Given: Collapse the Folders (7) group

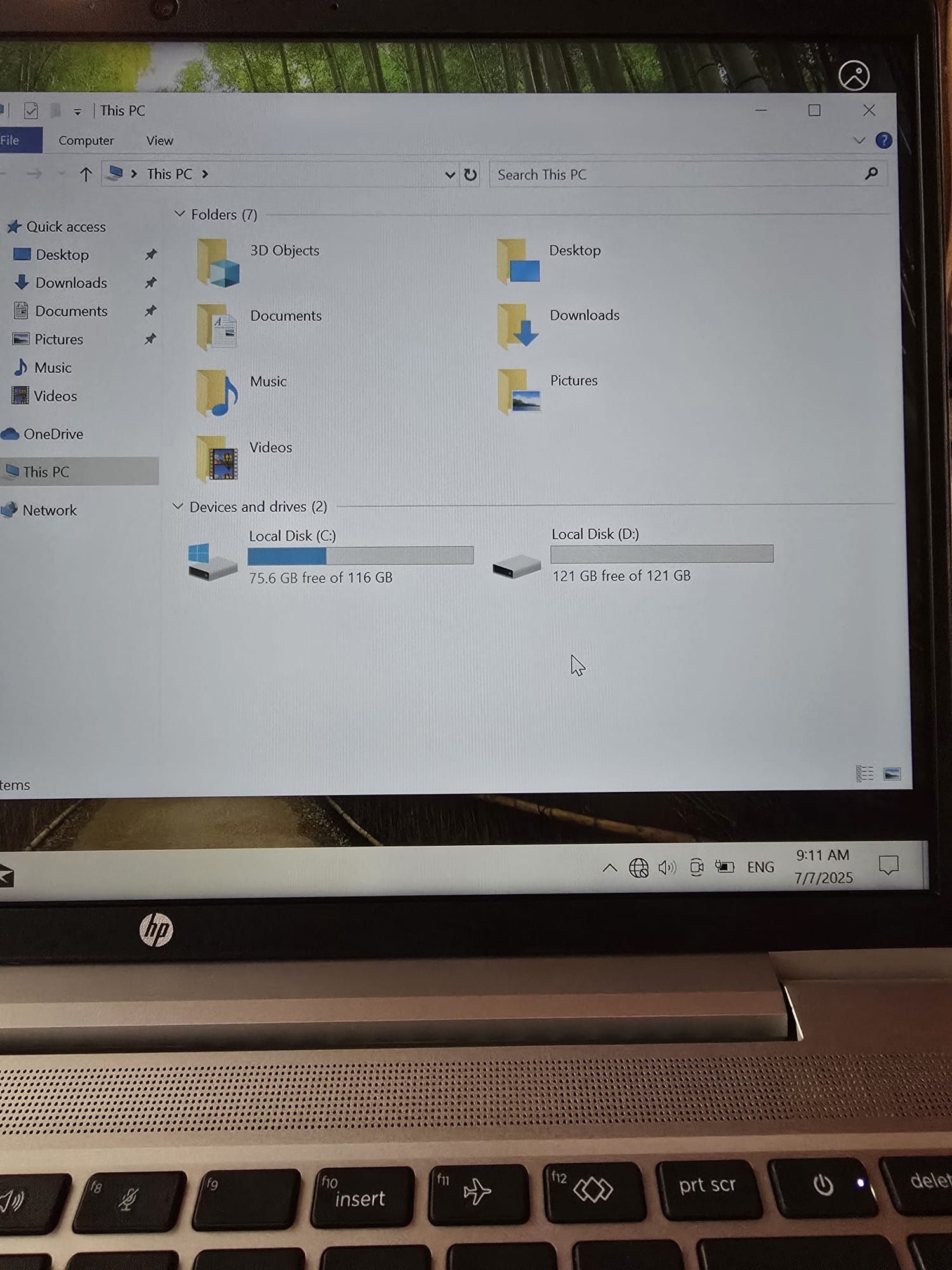Looking at the screenshot, I should (180, 214).
